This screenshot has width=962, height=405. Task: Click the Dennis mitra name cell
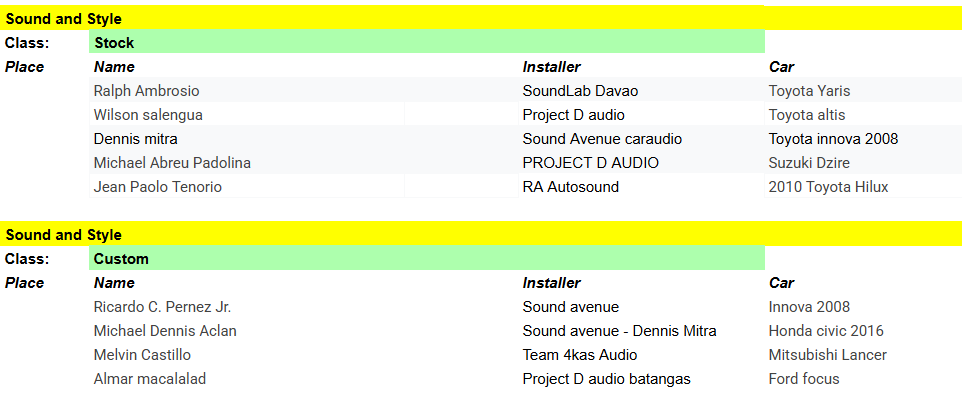135,139
